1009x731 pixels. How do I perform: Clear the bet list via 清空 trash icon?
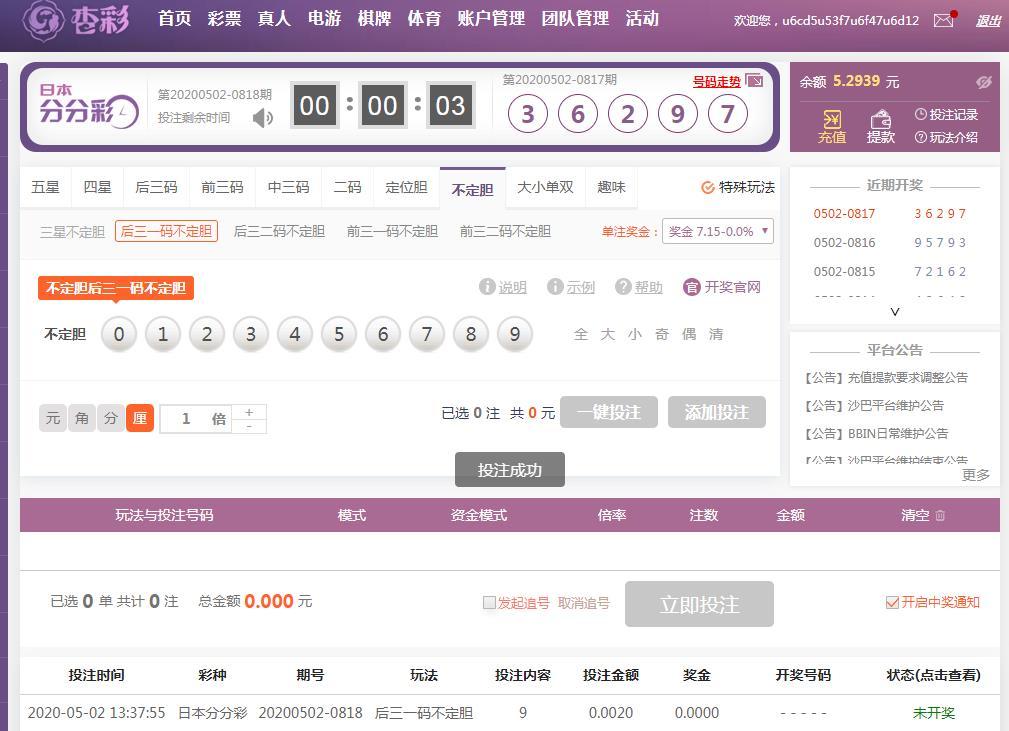coord(940,515)
